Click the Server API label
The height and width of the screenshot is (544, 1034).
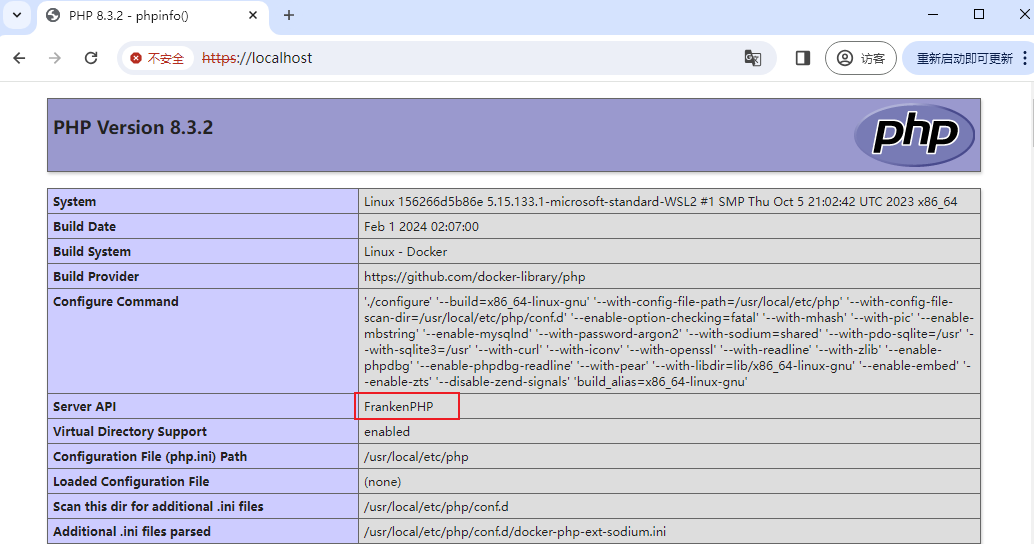point(84,406)
